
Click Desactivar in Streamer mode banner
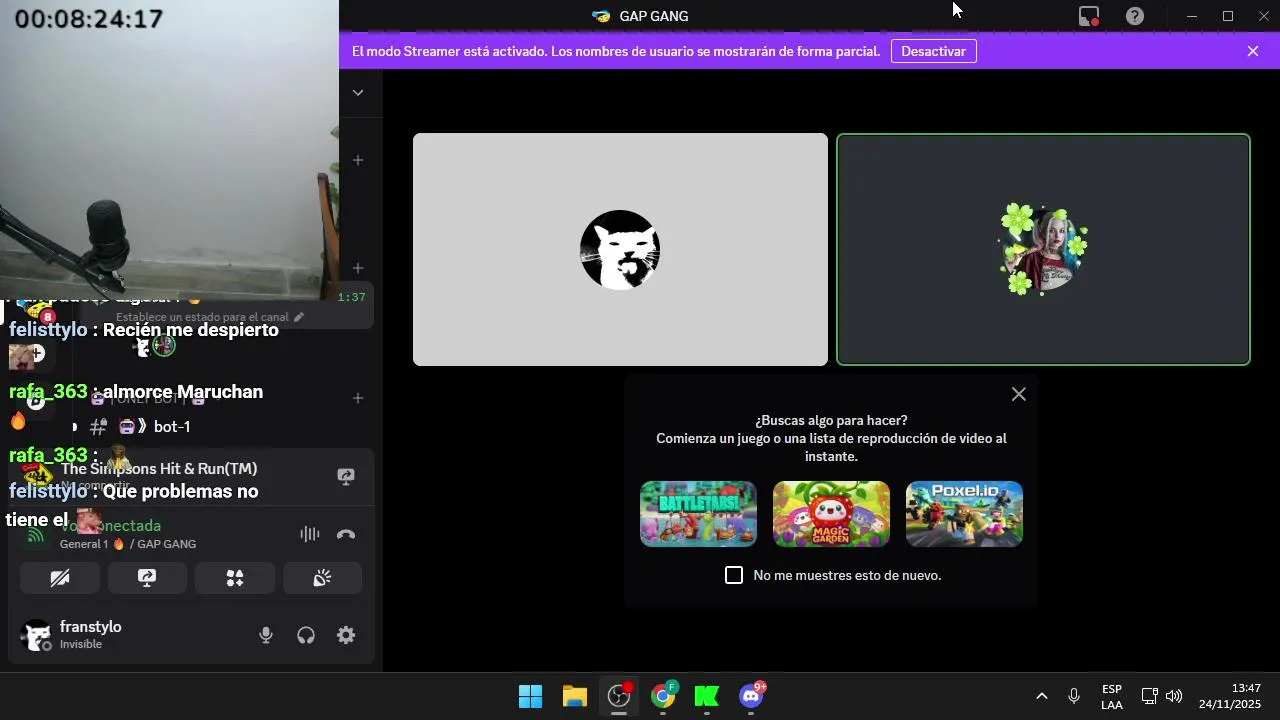click(933, 51)
